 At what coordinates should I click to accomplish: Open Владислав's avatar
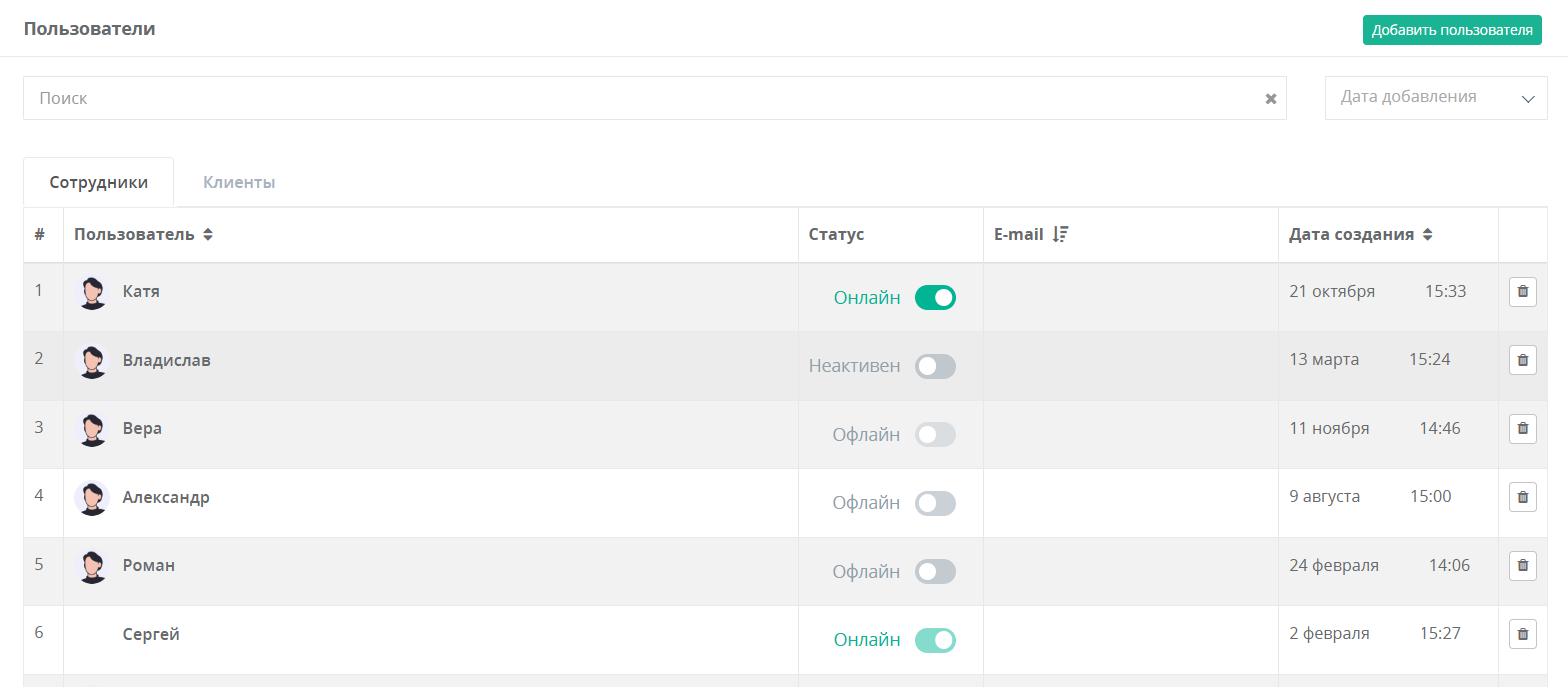coord(92,361)
